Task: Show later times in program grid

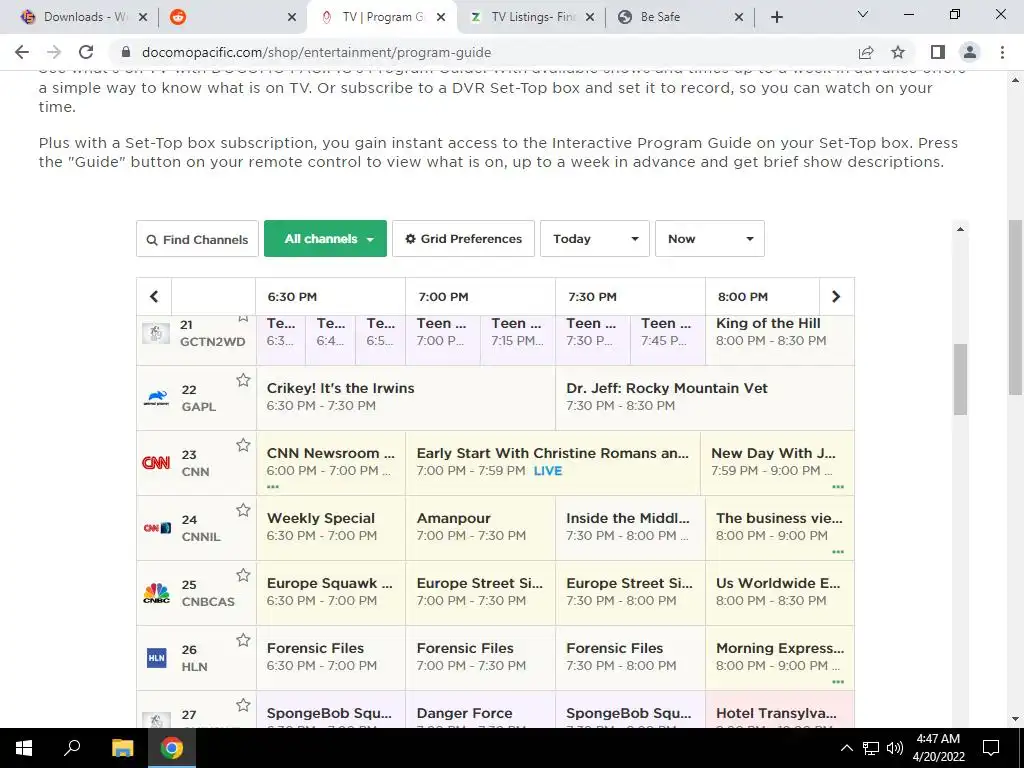Action: [x=836, y=296]
